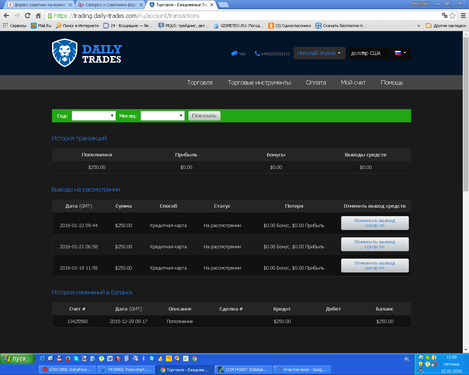Screen dimensions: 469x375
Task: Open the Russian flag language selector
Action: [x=400, y=53]
